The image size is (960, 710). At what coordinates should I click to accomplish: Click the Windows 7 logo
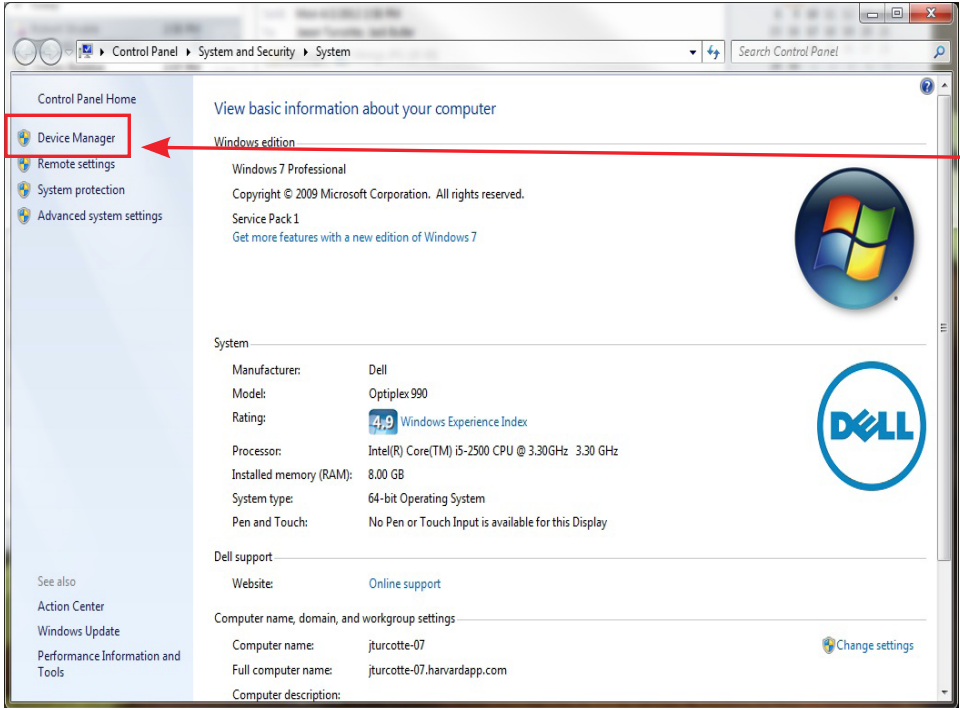coord(854,238)
